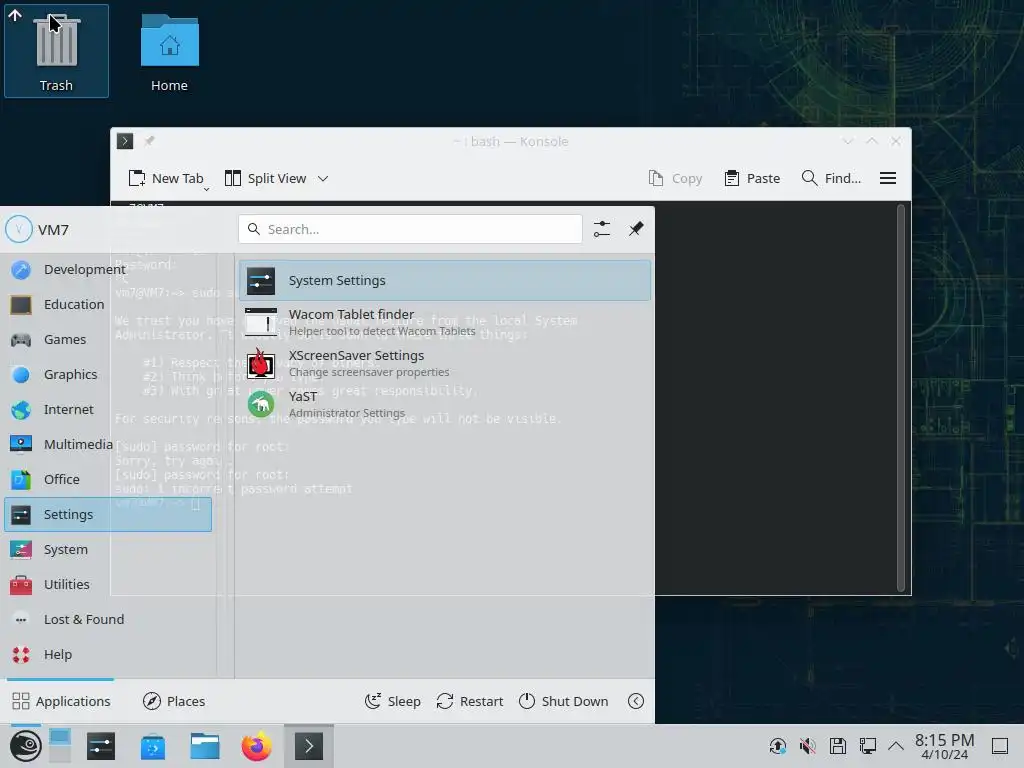The image size is (1024, 768).
Task: Click the Sleep button
Action: click(x=392, y=701)
